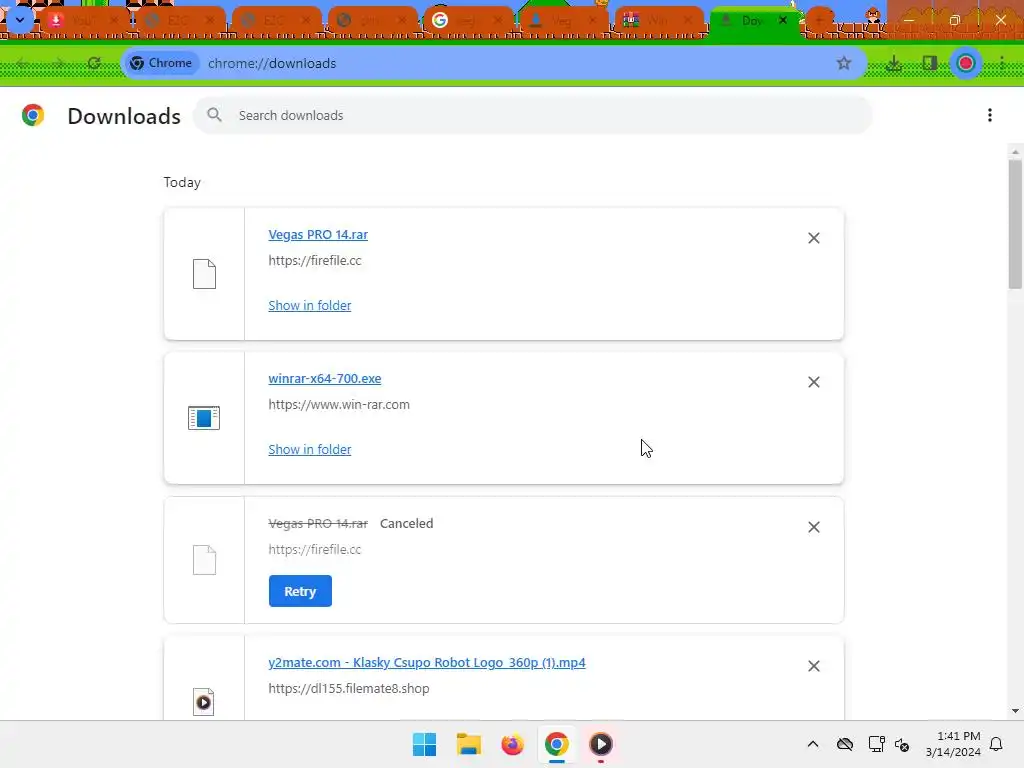1024x768 pixels.
Task: Click the Canceled status label
Action: coord(406,524)
